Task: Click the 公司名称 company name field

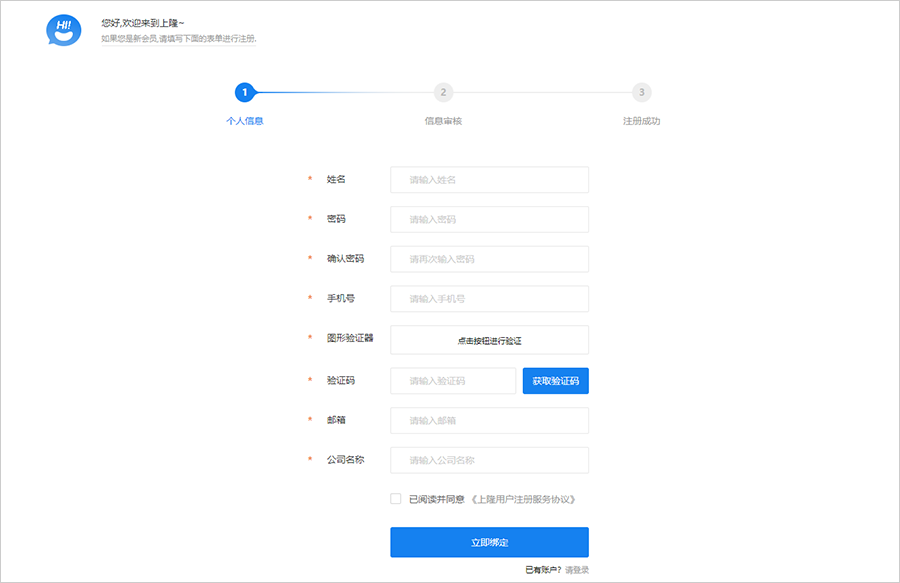Action: click(x=489, y=460)
